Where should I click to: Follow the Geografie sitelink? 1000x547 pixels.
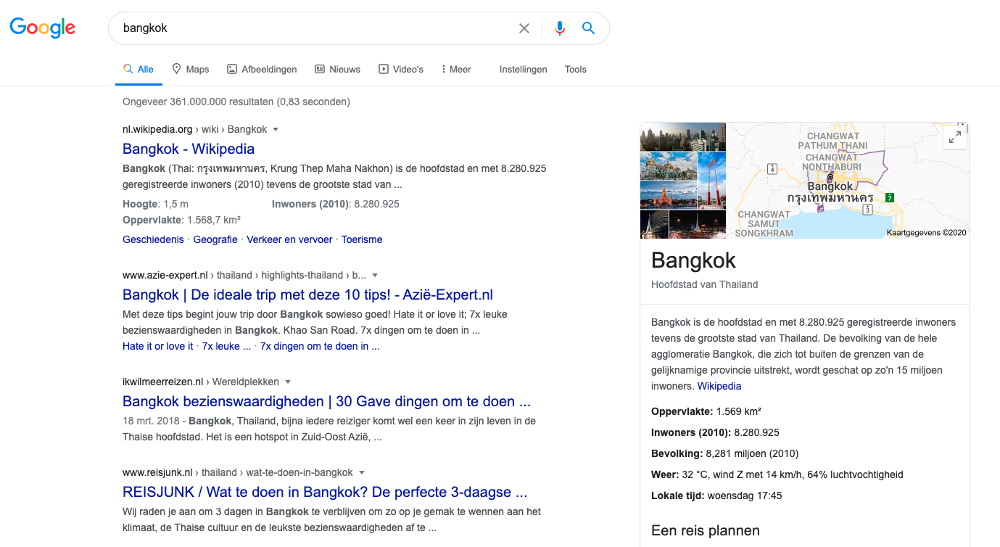click(215, 240)
